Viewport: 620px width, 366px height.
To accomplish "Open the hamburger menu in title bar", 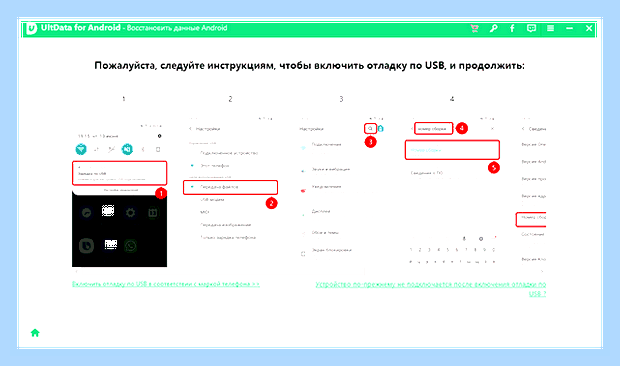I will [550, 28].
